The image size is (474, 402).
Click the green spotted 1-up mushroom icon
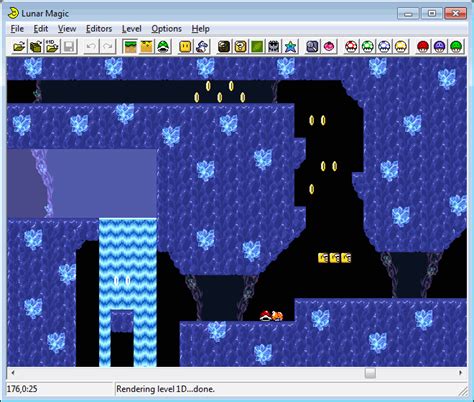368,46
